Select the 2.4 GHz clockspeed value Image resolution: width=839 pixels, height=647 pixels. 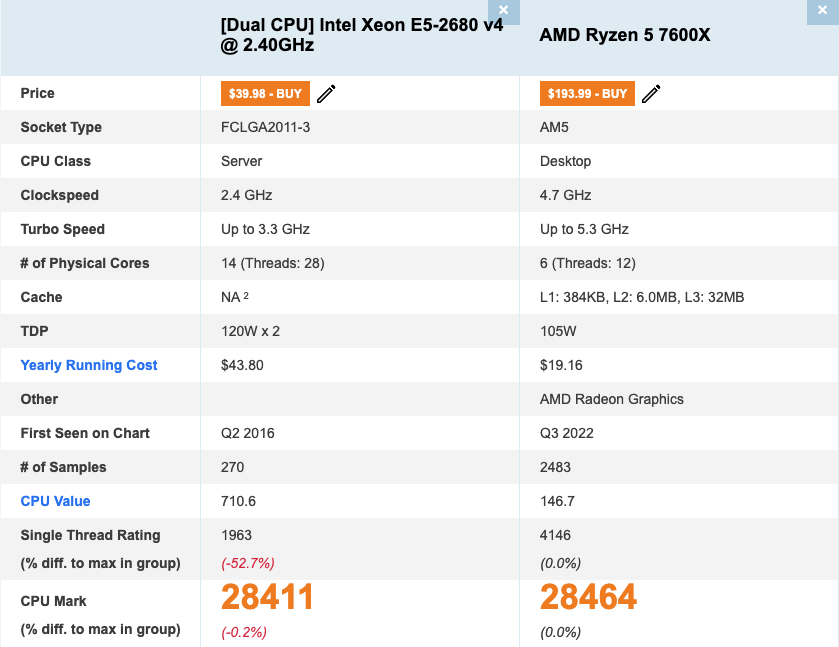point(247,195)
